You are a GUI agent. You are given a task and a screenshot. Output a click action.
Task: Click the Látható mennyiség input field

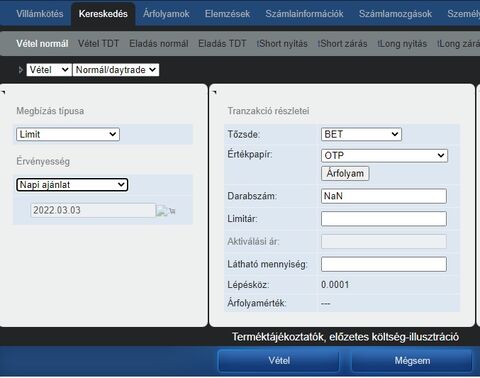[384, 264]
